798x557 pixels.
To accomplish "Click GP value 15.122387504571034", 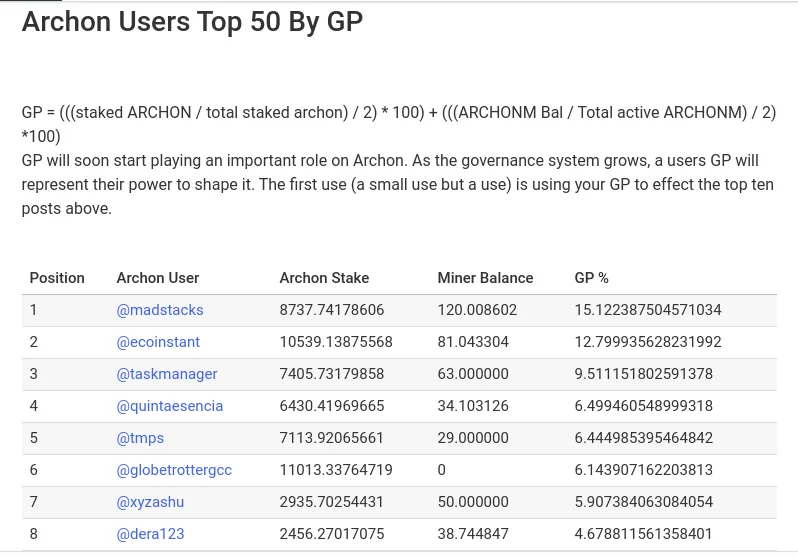I will click(x=648, y=310).
